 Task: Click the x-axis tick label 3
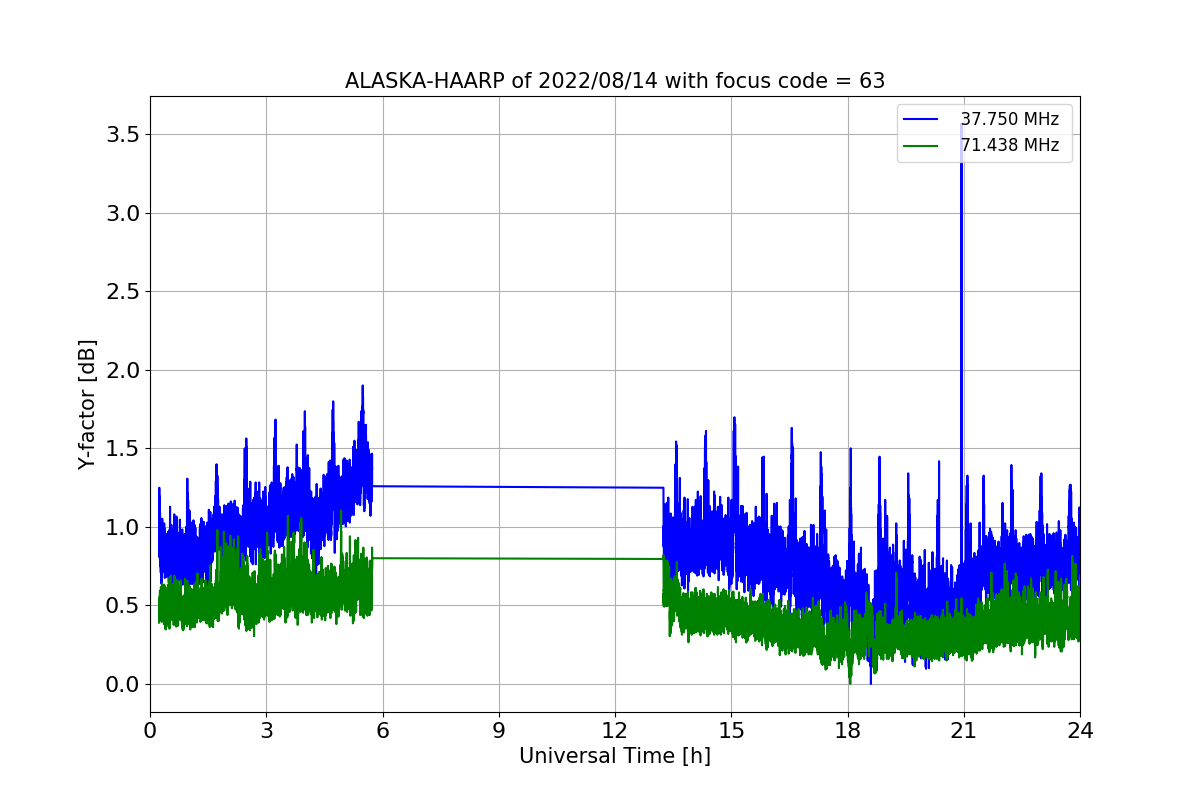[266, 731]
